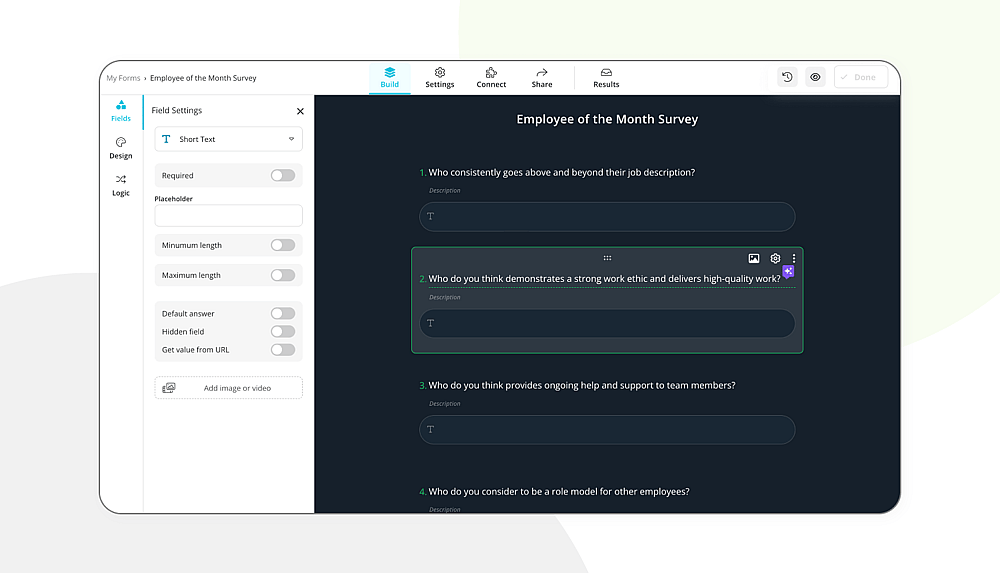The height and width of the screenshot is (573, 1000).
Task: View the Results tab
Action: tap(606, 78)
